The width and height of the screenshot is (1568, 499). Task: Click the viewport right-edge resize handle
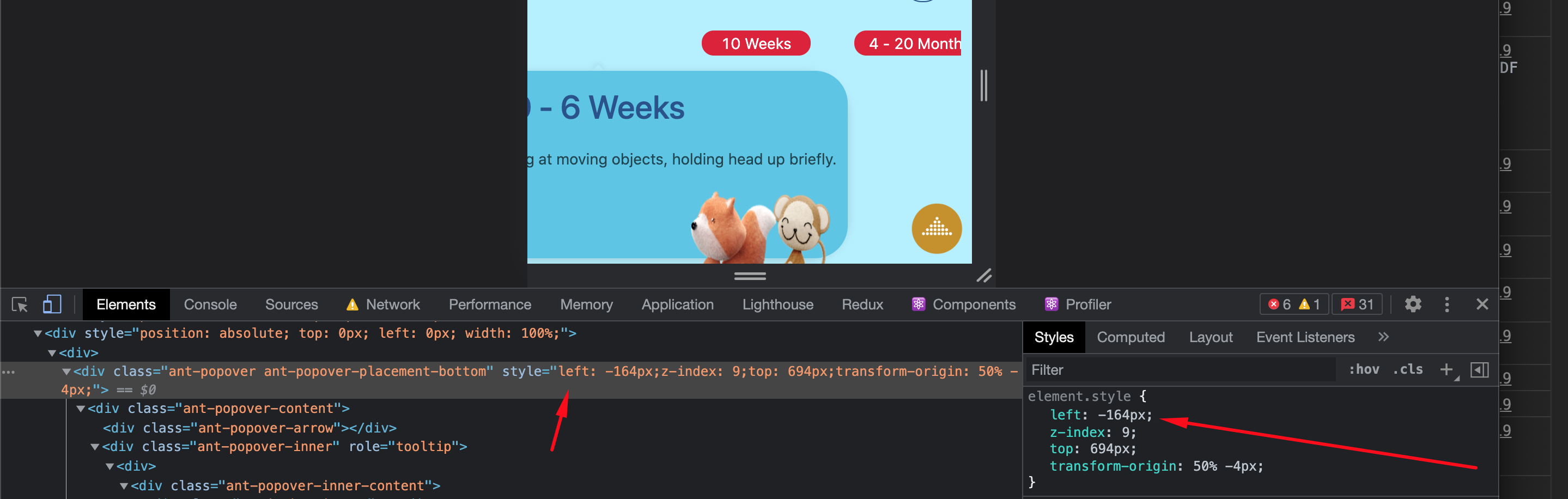click(x=983, y=85)
